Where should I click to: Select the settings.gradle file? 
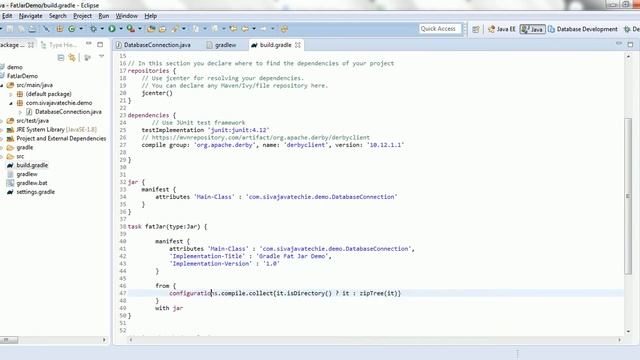[36, 192]
